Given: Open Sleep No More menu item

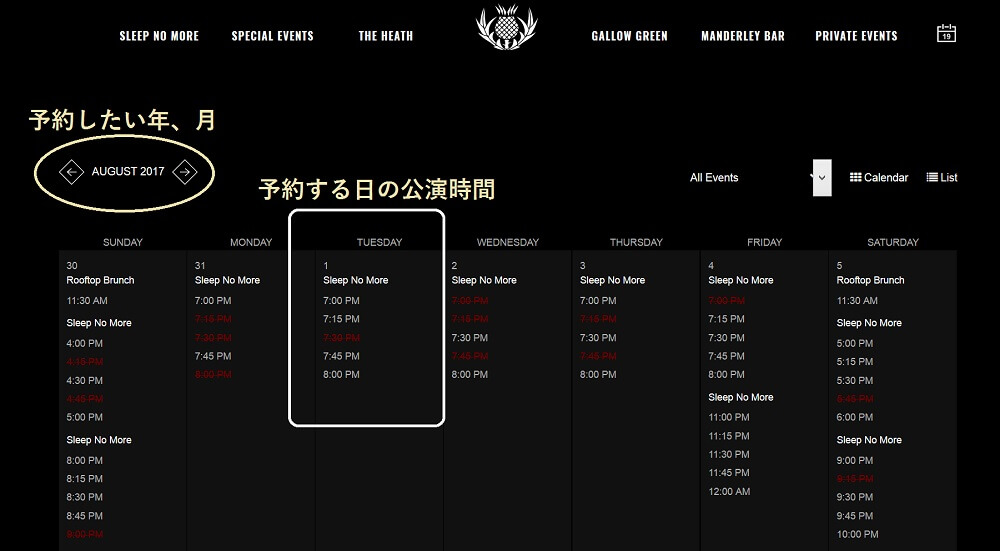Looking at the screenshot, I should (159, 36).
